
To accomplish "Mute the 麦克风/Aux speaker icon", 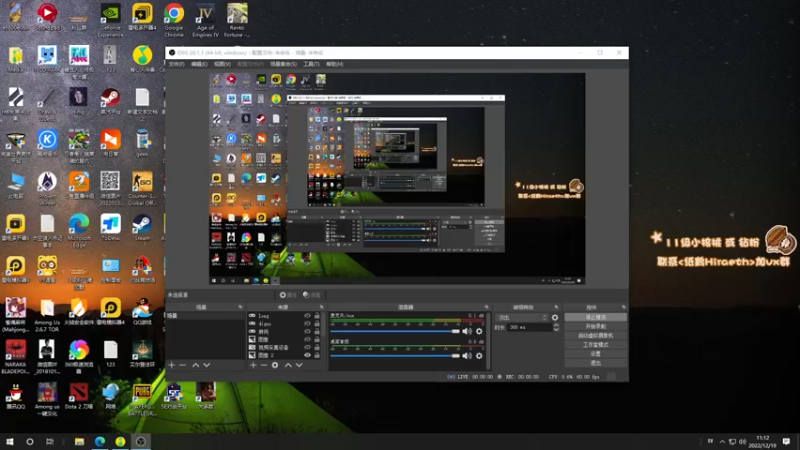I will 466,330.
